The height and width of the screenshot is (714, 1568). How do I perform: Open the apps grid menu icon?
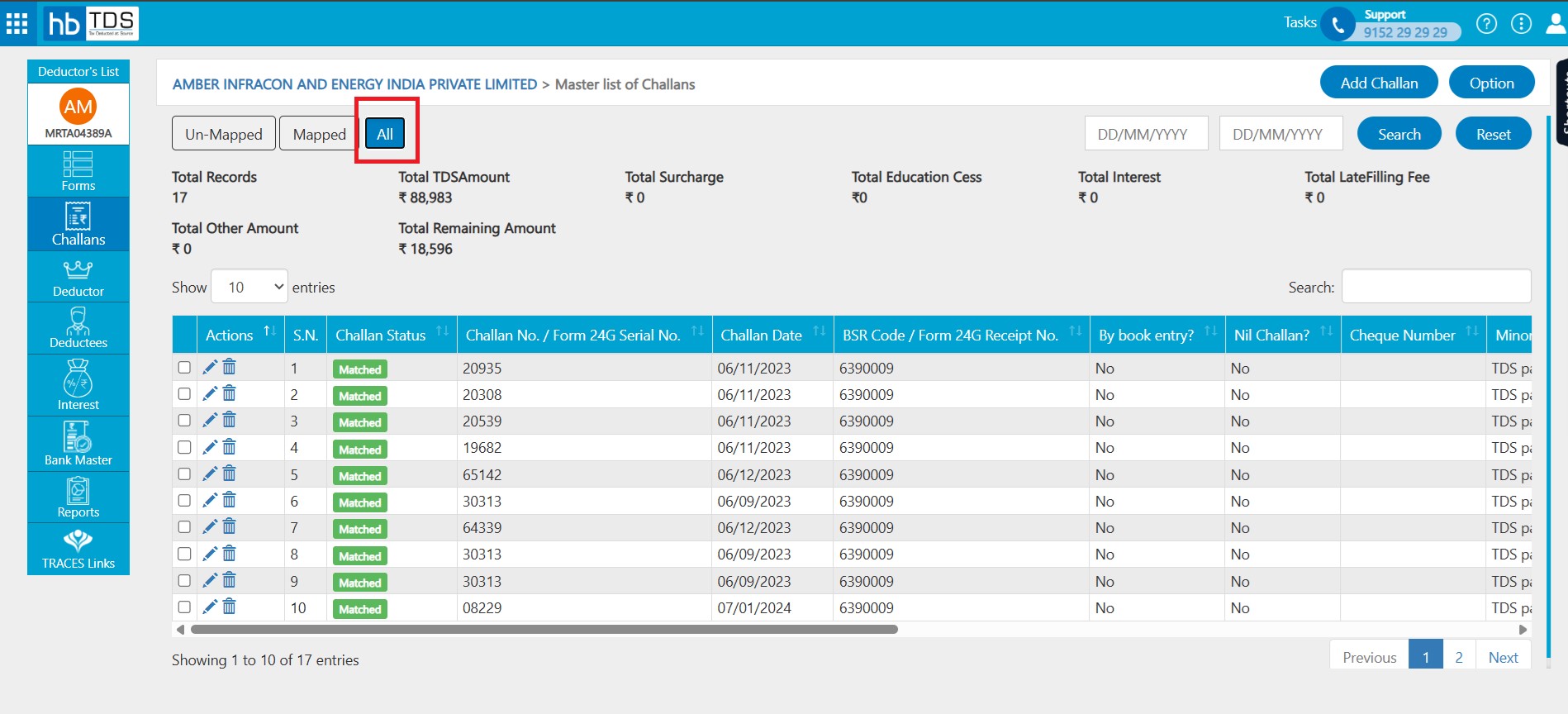(17, 23)
